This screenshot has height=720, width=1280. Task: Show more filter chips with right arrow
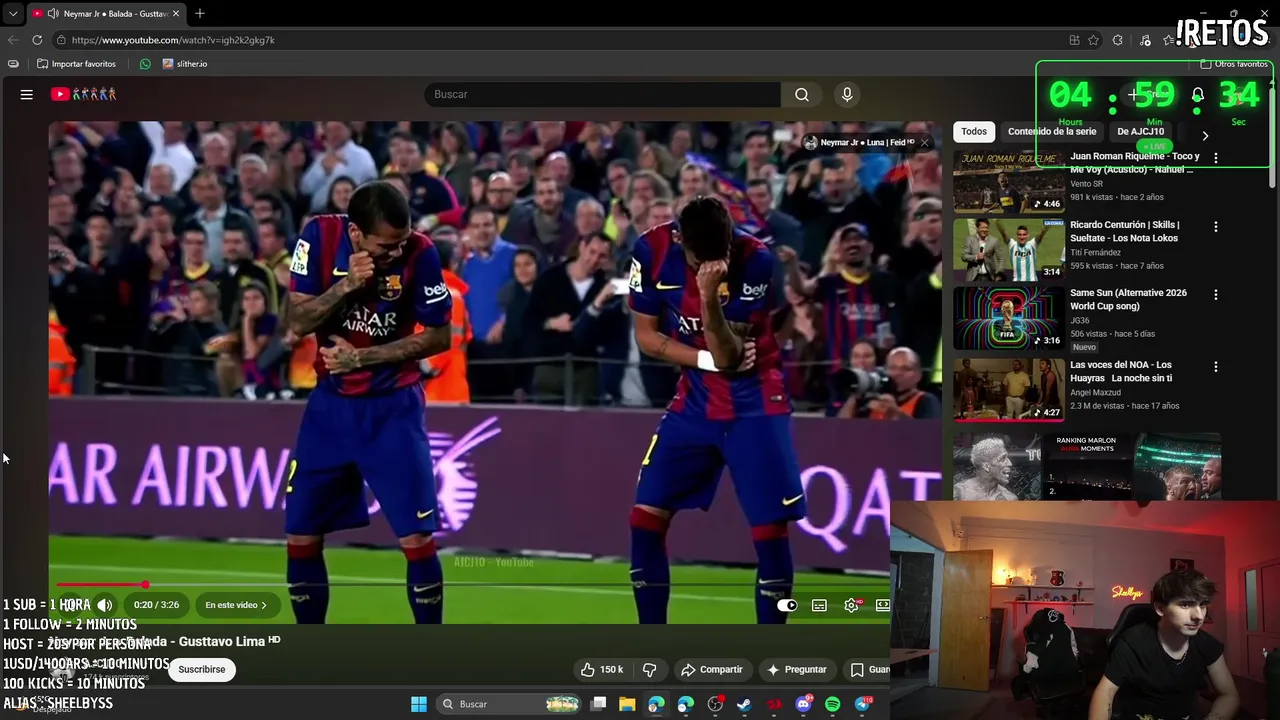click(1205, 136)
